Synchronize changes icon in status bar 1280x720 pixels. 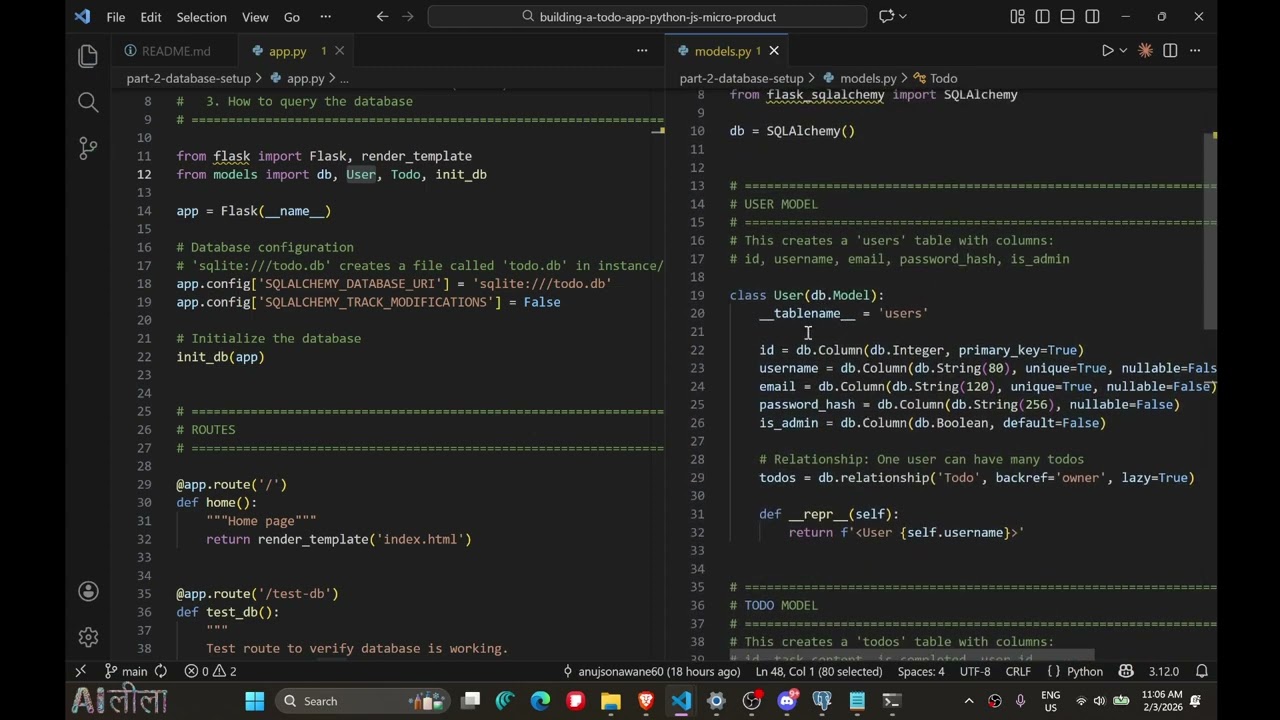click(161, 671)
